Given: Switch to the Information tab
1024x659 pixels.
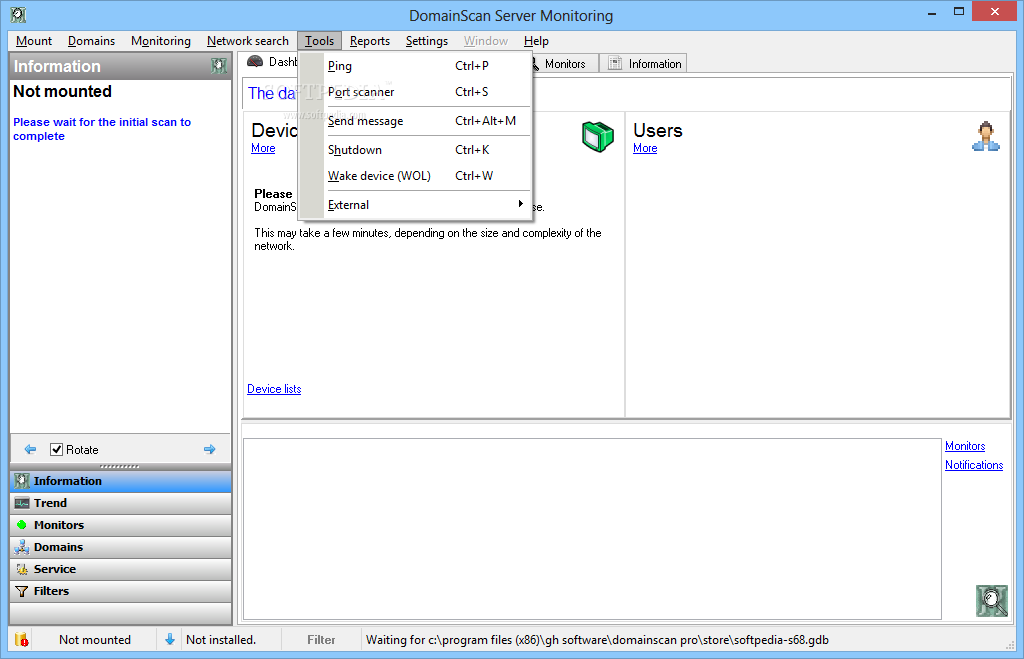Looking at the screenshot, I should pyautogui.click(x=643, y=63).
